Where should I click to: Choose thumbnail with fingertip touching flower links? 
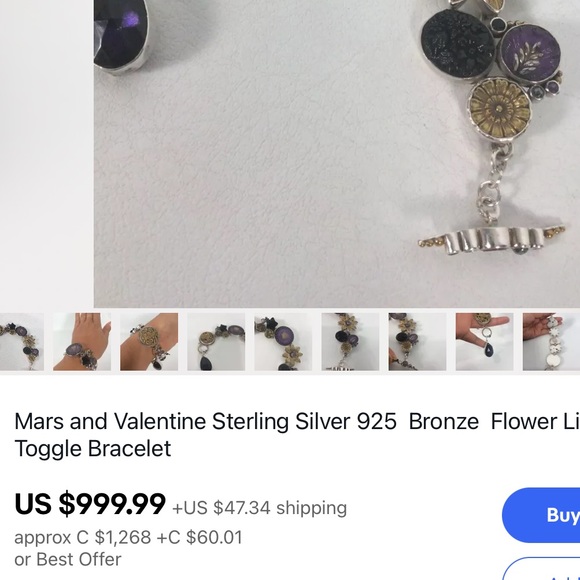click(x=417, y=341)
